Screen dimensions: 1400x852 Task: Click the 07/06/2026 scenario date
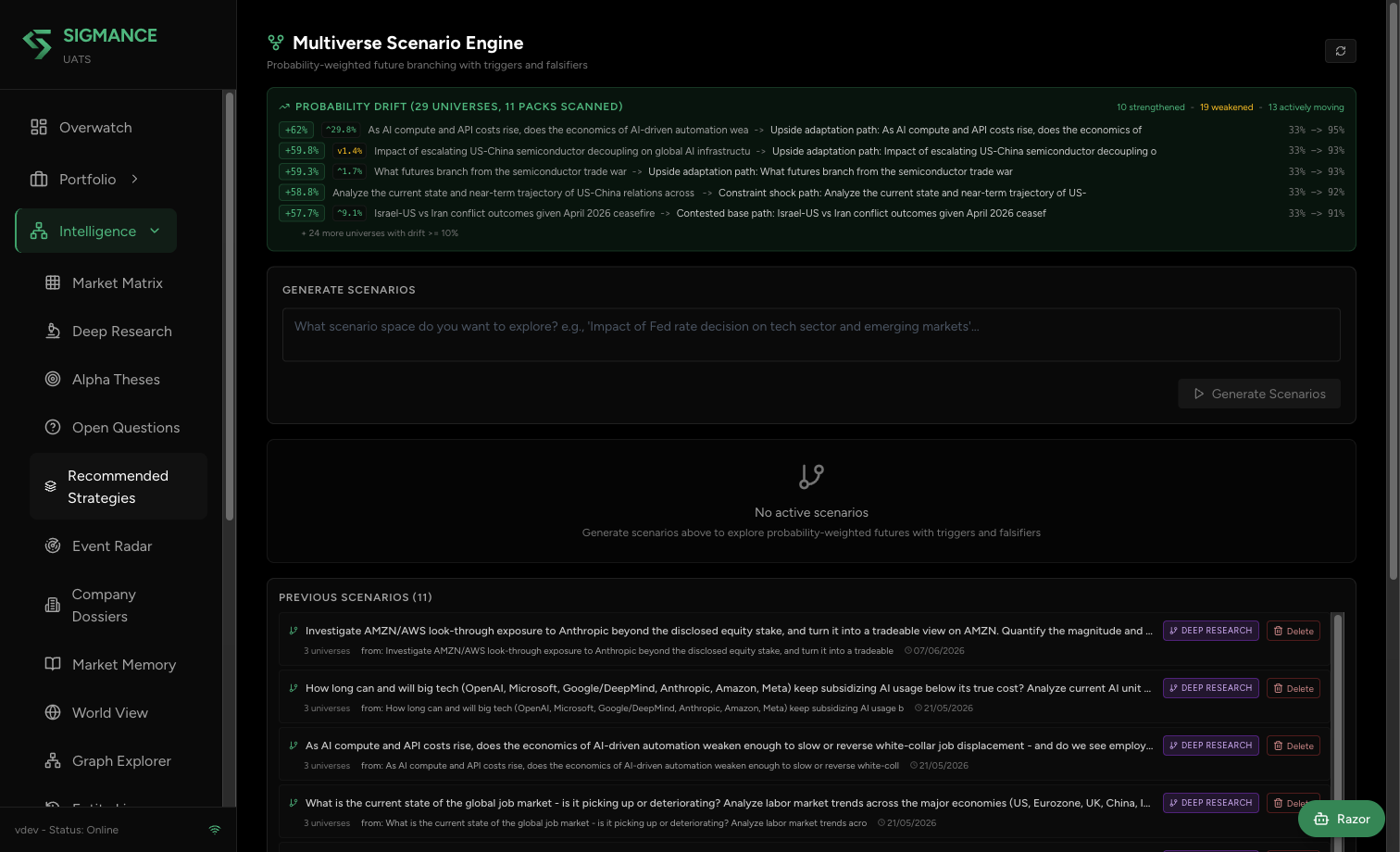coord(939,651)
